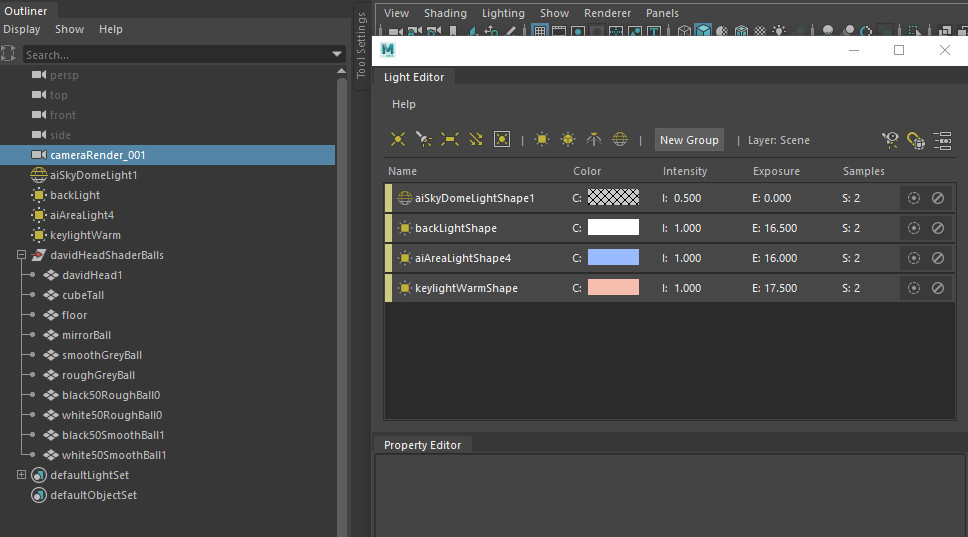Click the aiSkyDomeLightShape1 intensity value 0.500
968x537 pixels.
pos(687,198)
